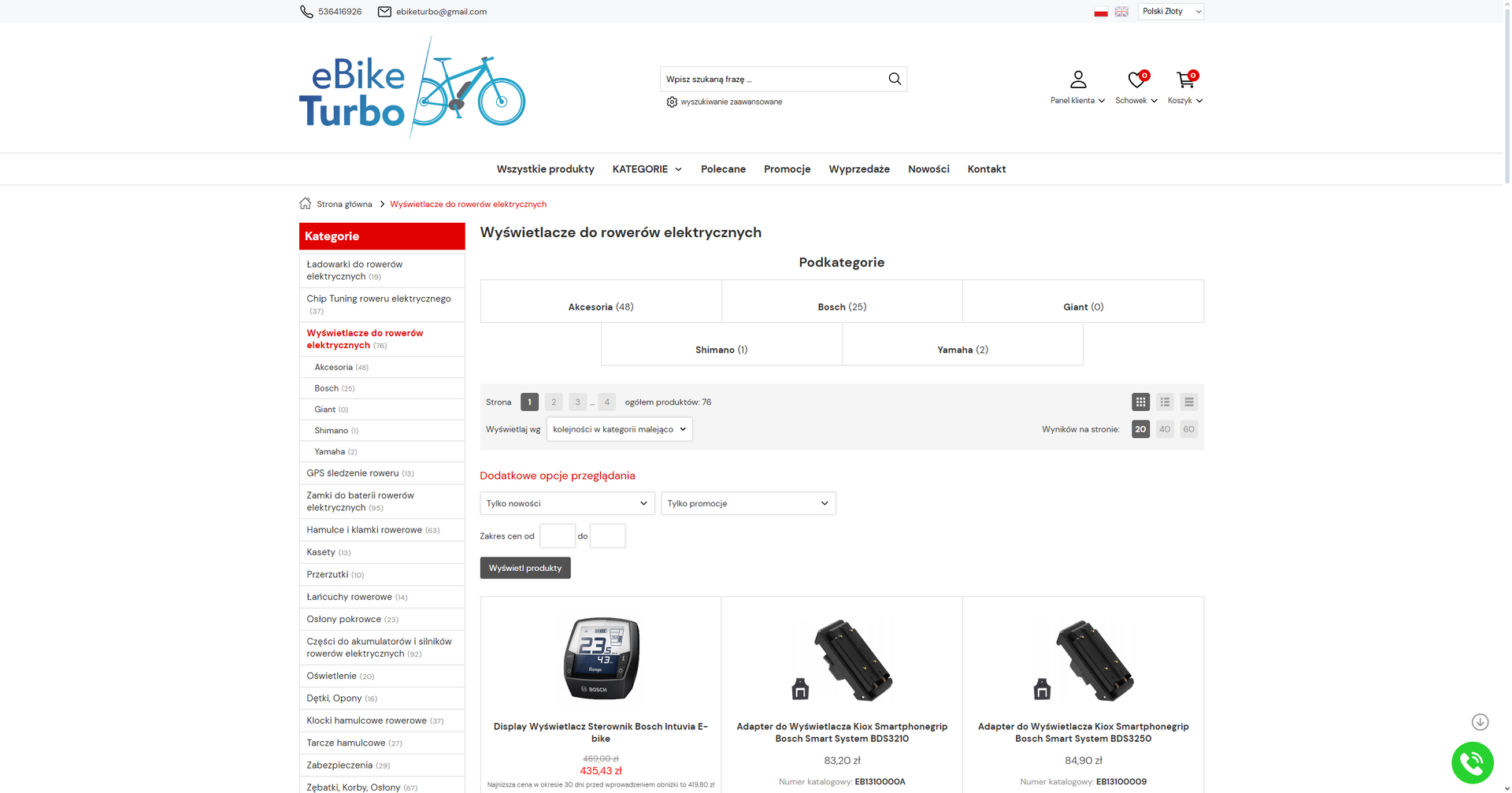Select the Promocje menu item
This screenshot has height=793, width=1512.
[787, 169]
